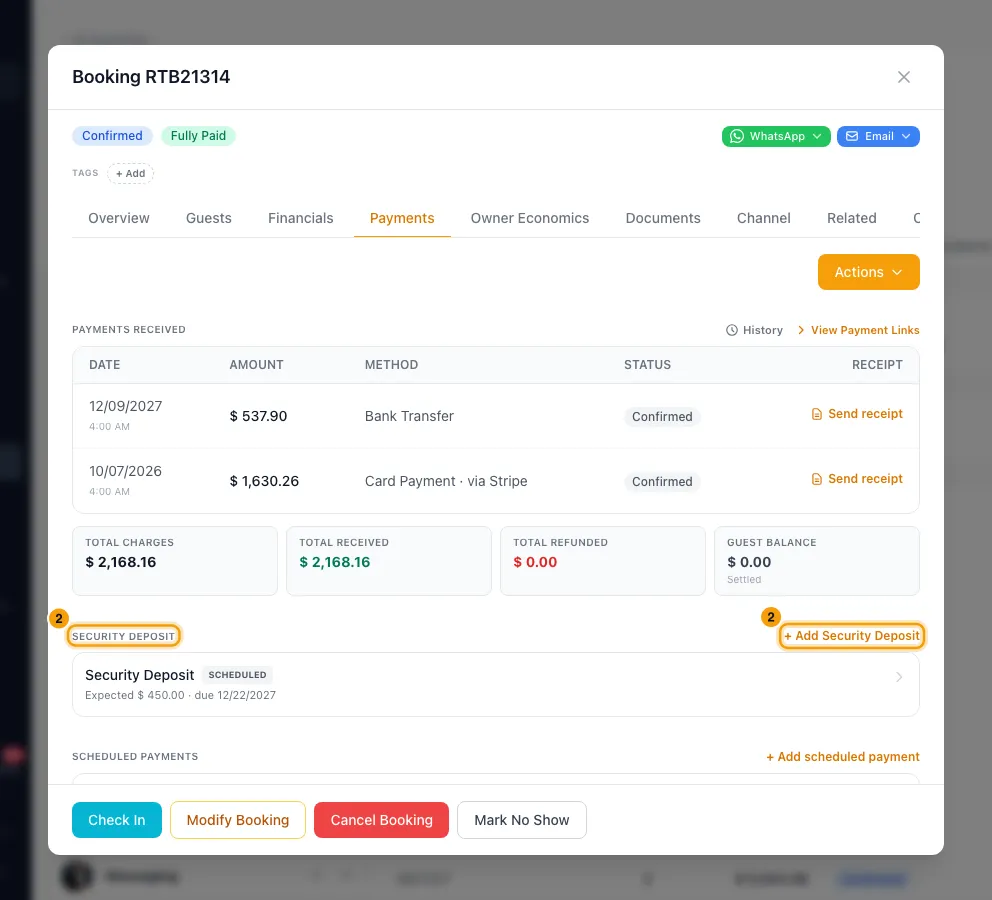Click the History clock icon
Viewport: 992px width, 900px height.
[x=731, y=330]
